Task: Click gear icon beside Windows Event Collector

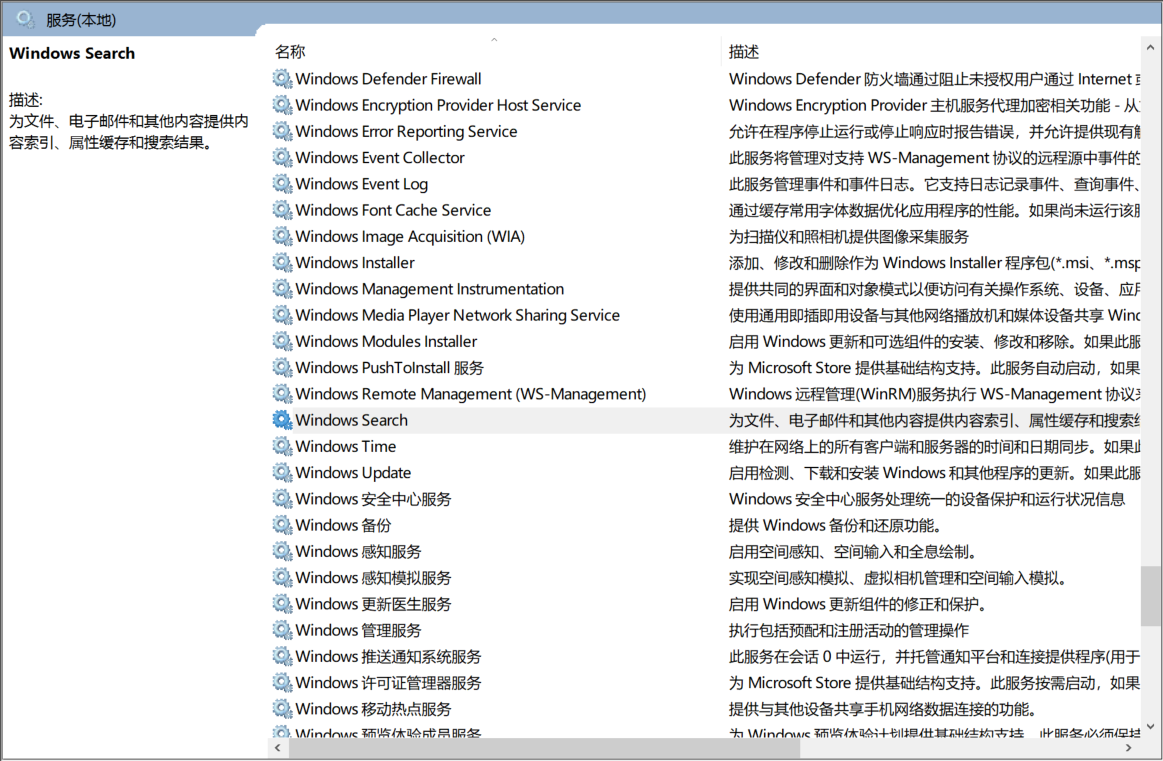Action: point(282,157)
